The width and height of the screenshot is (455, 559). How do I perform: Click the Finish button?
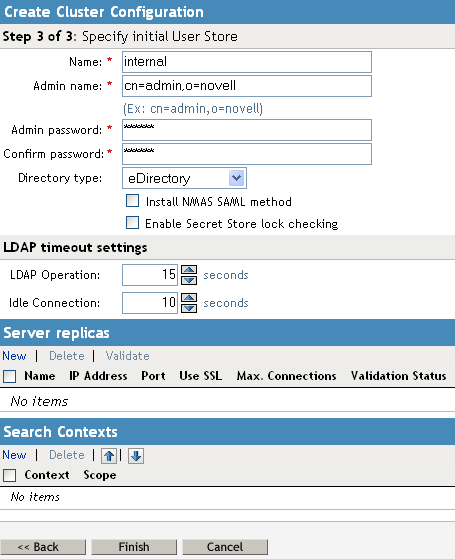[134, 547]
